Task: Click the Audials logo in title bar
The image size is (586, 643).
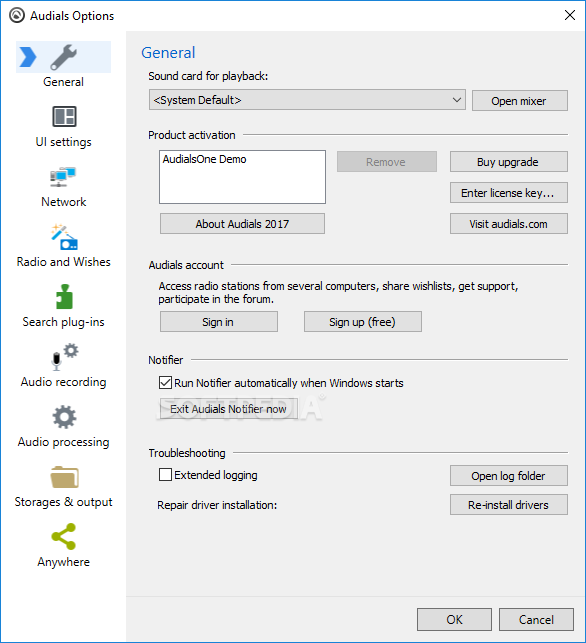Action: 17,16
